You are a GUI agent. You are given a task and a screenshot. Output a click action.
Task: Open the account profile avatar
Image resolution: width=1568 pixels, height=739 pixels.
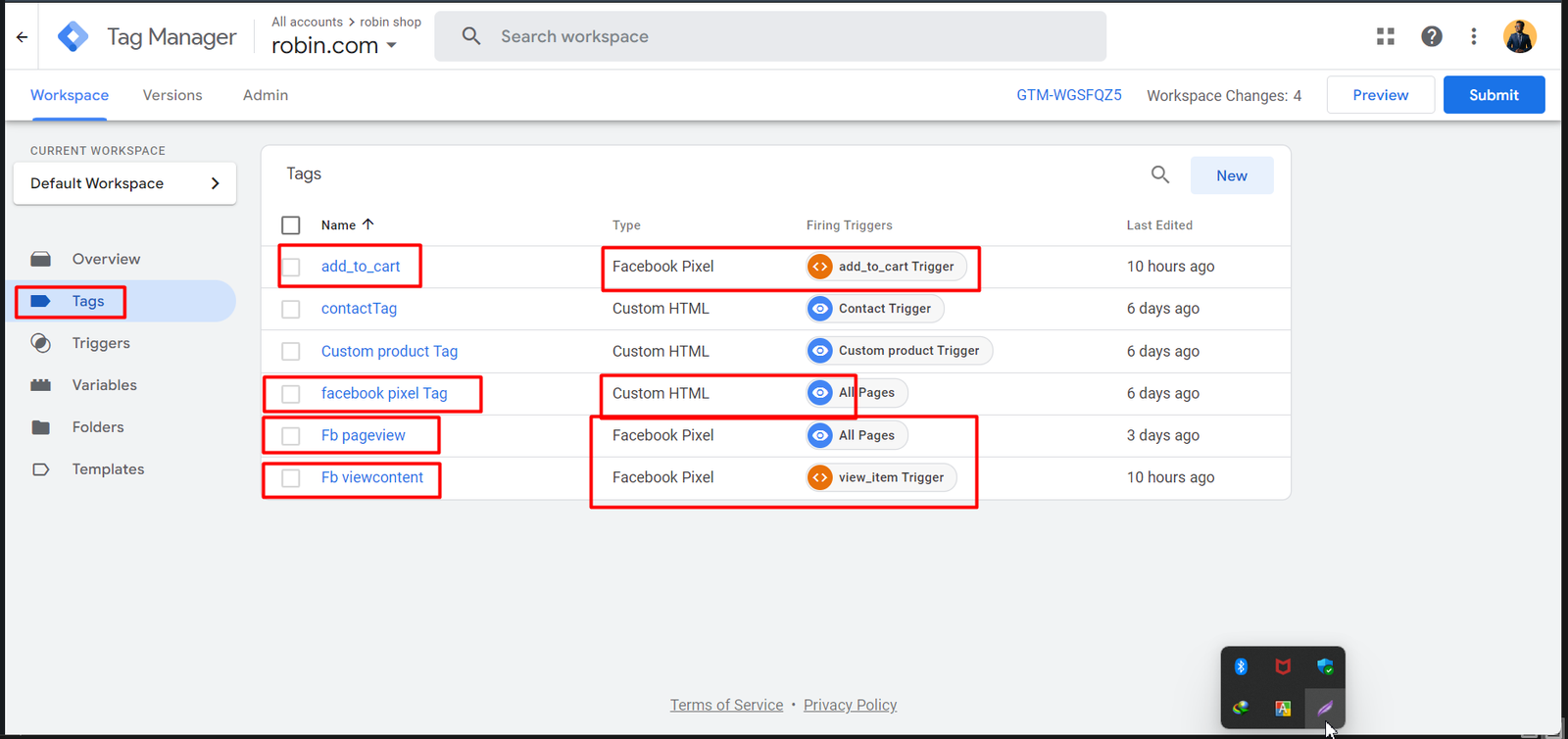tap(1520, 36)
